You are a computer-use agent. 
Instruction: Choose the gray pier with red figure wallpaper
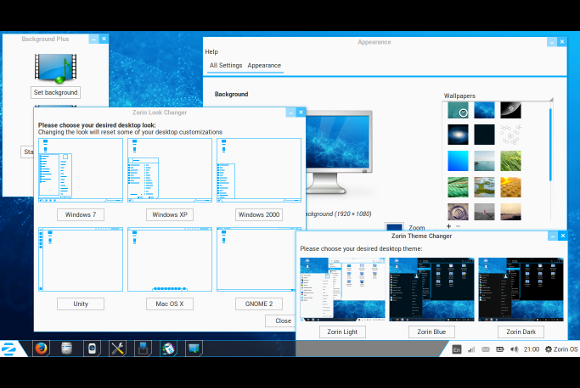pyautogui.click(x=484, y=212)
